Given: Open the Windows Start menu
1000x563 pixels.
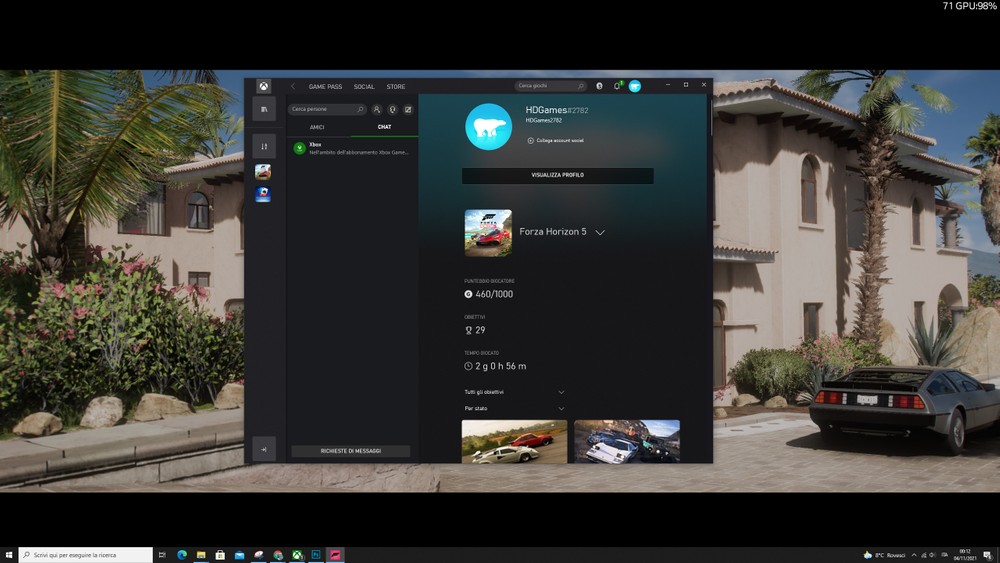Looking at the screenshot, I should tap(9, 555).
